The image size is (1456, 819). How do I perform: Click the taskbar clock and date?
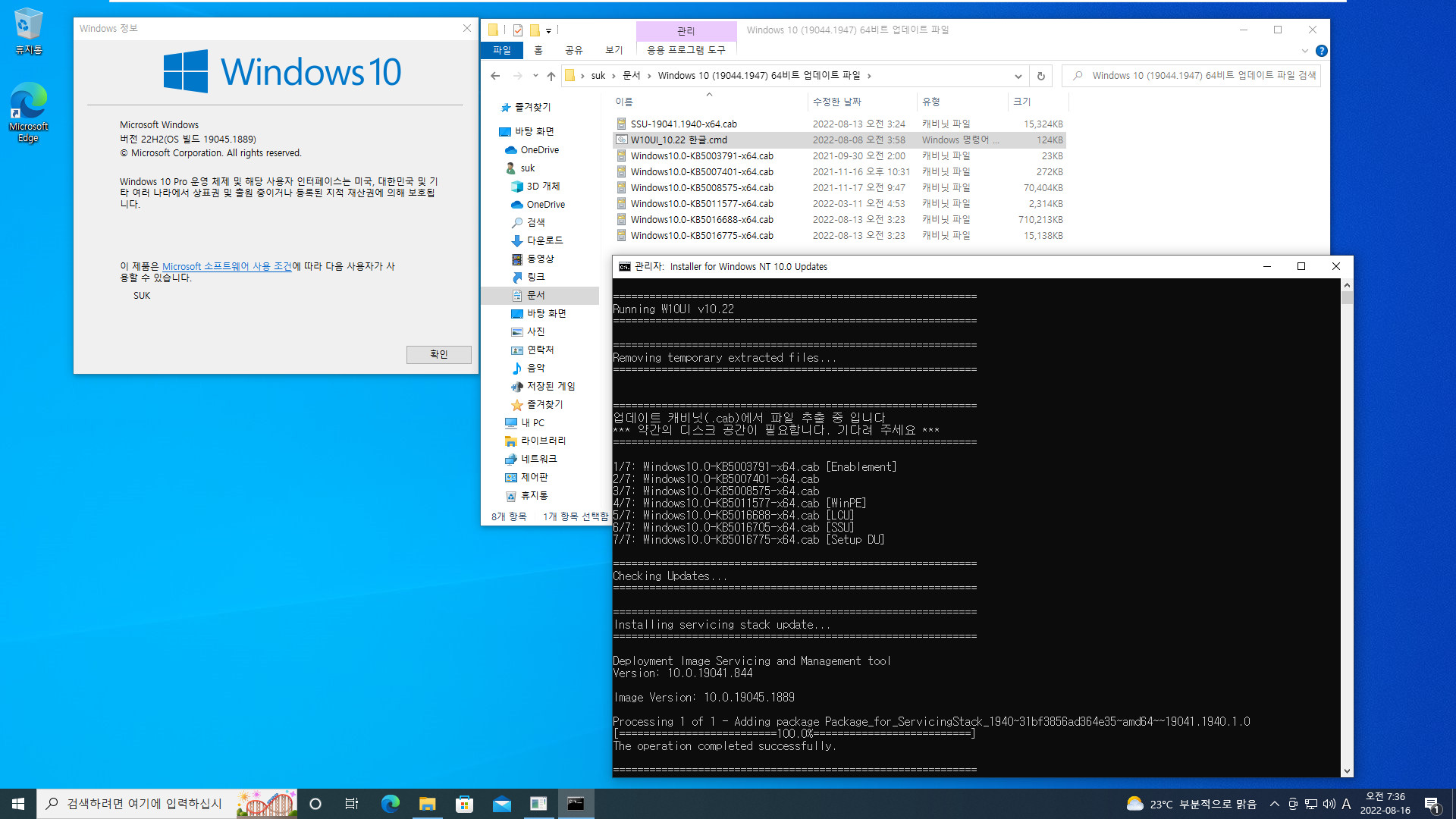1385,804
